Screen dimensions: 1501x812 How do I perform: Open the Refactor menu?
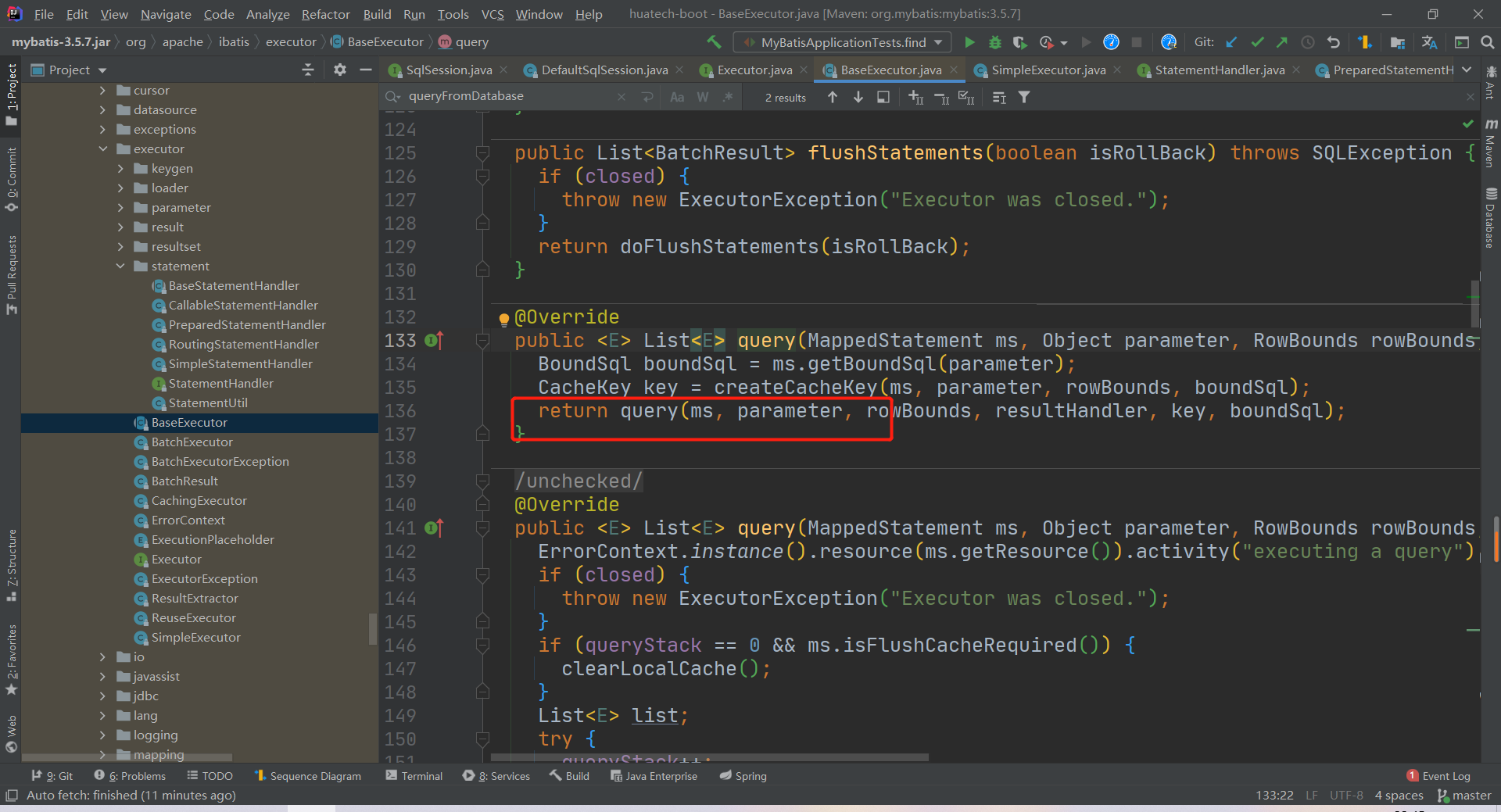point(325,14)
